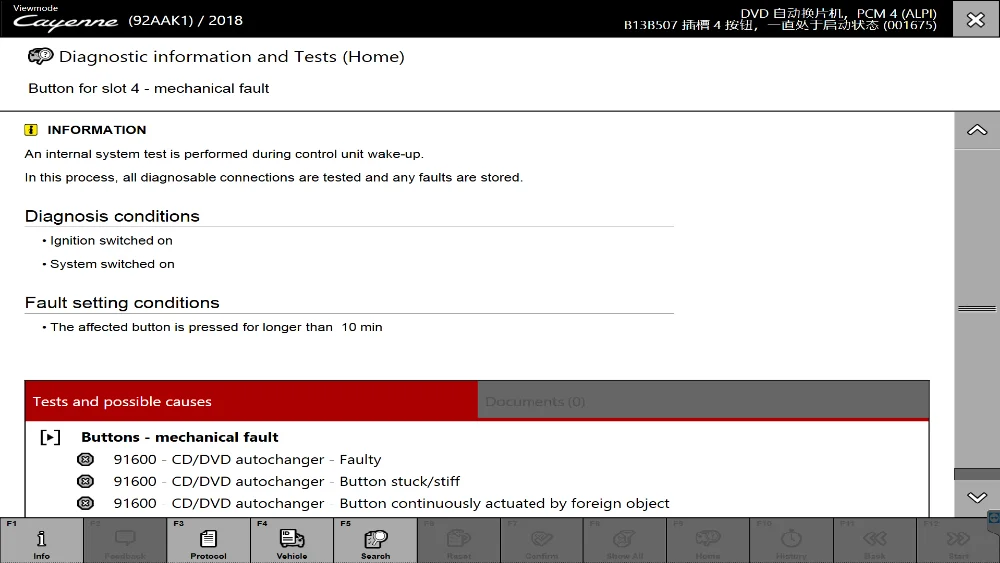The height and width of the screenshot is (563, 1000).
Task: Click the Fault setting conditions heading
Action: tap(122, 303)
